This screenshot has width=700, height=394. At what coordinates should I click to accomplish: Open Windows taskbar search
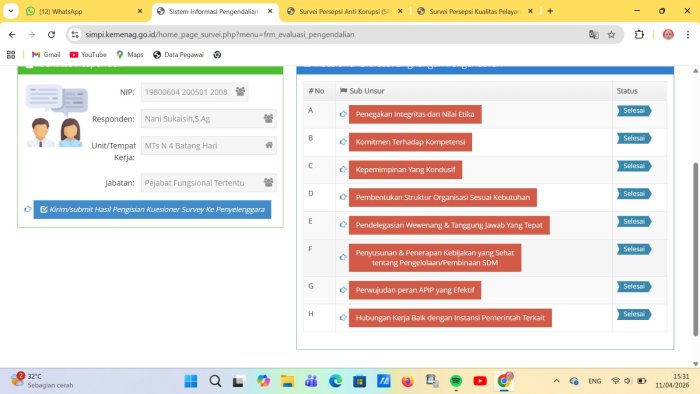[215, 381]
